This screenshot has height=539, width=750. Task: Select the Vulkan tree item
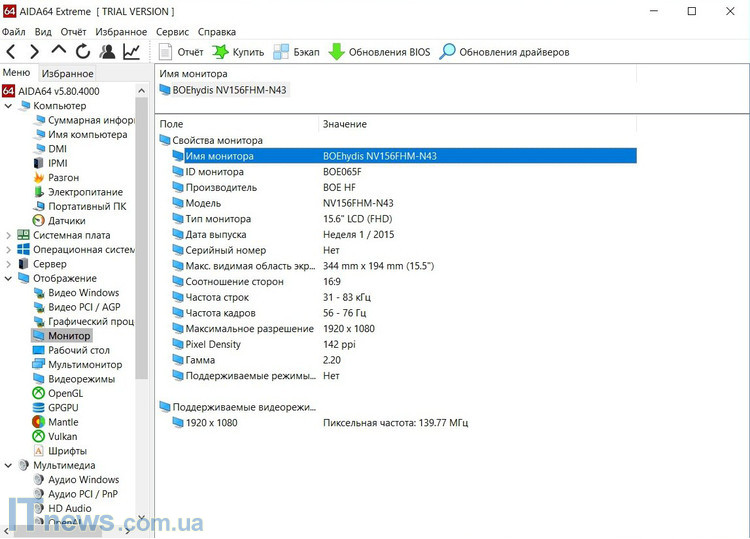tap(63, 437)
